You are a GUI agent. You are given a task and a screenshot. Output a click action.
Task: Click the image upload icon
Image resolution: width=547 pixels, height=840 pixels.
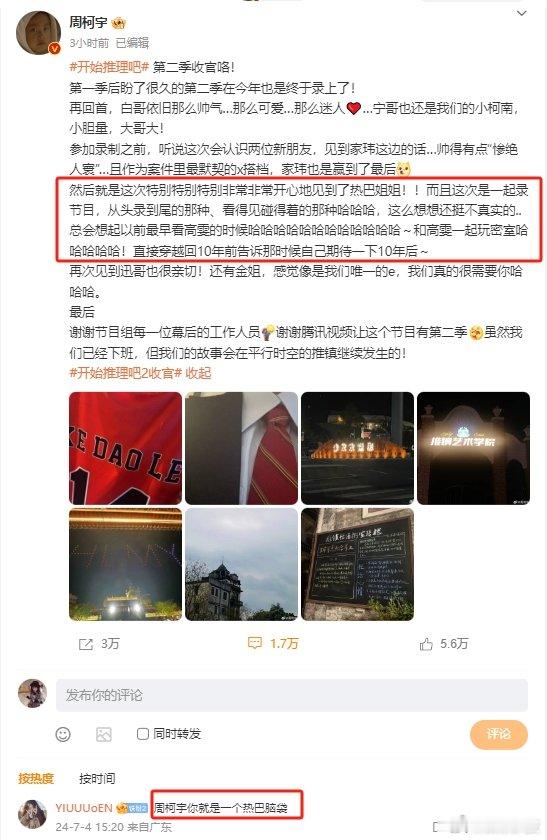(x=103, y=734)
